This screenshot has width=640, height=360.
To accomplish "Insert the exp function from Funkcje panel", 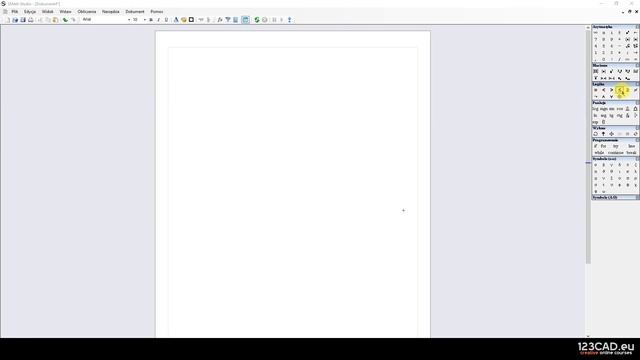I will pos(595,122).
